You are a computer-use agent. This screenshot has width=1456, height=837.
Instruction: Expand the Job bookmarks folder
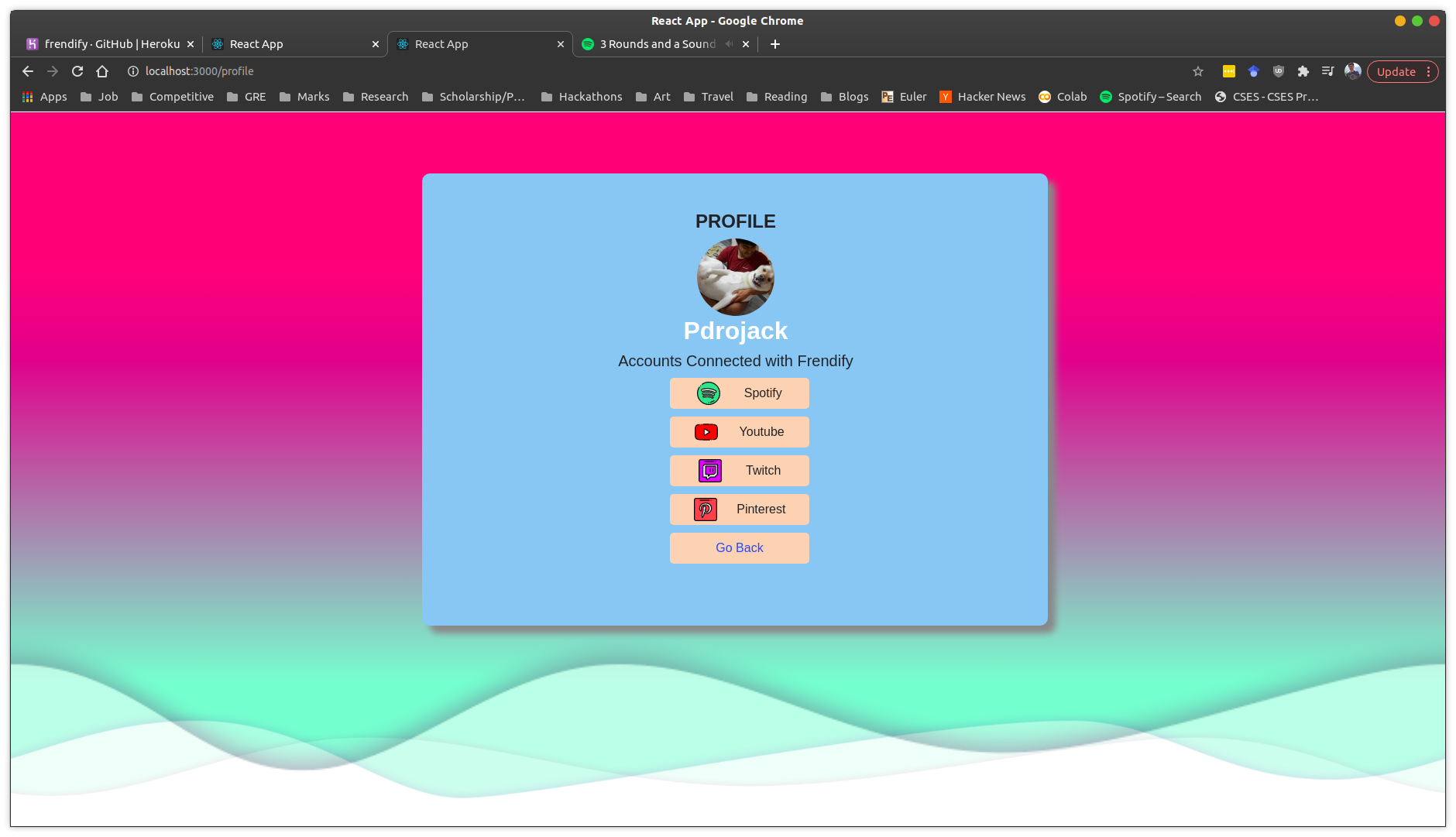coord(99,97)
